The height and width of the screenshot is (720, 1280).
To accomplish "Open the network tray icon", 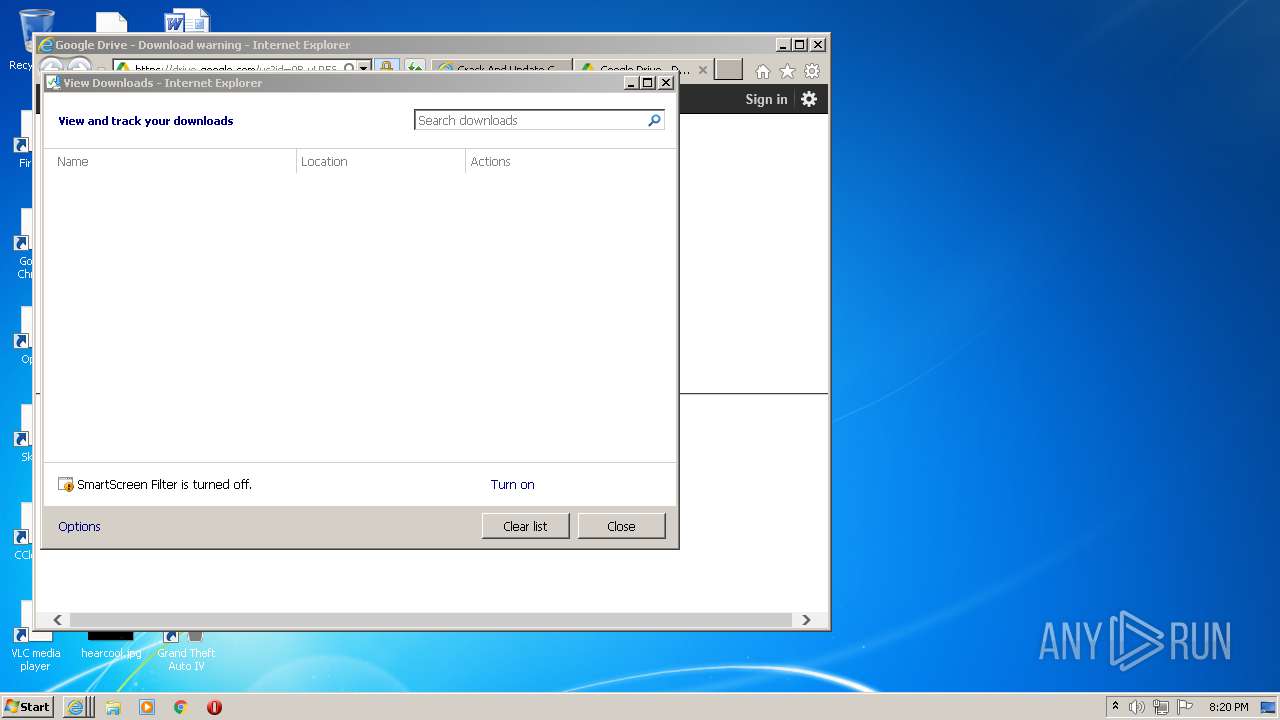I will 1160,707.
